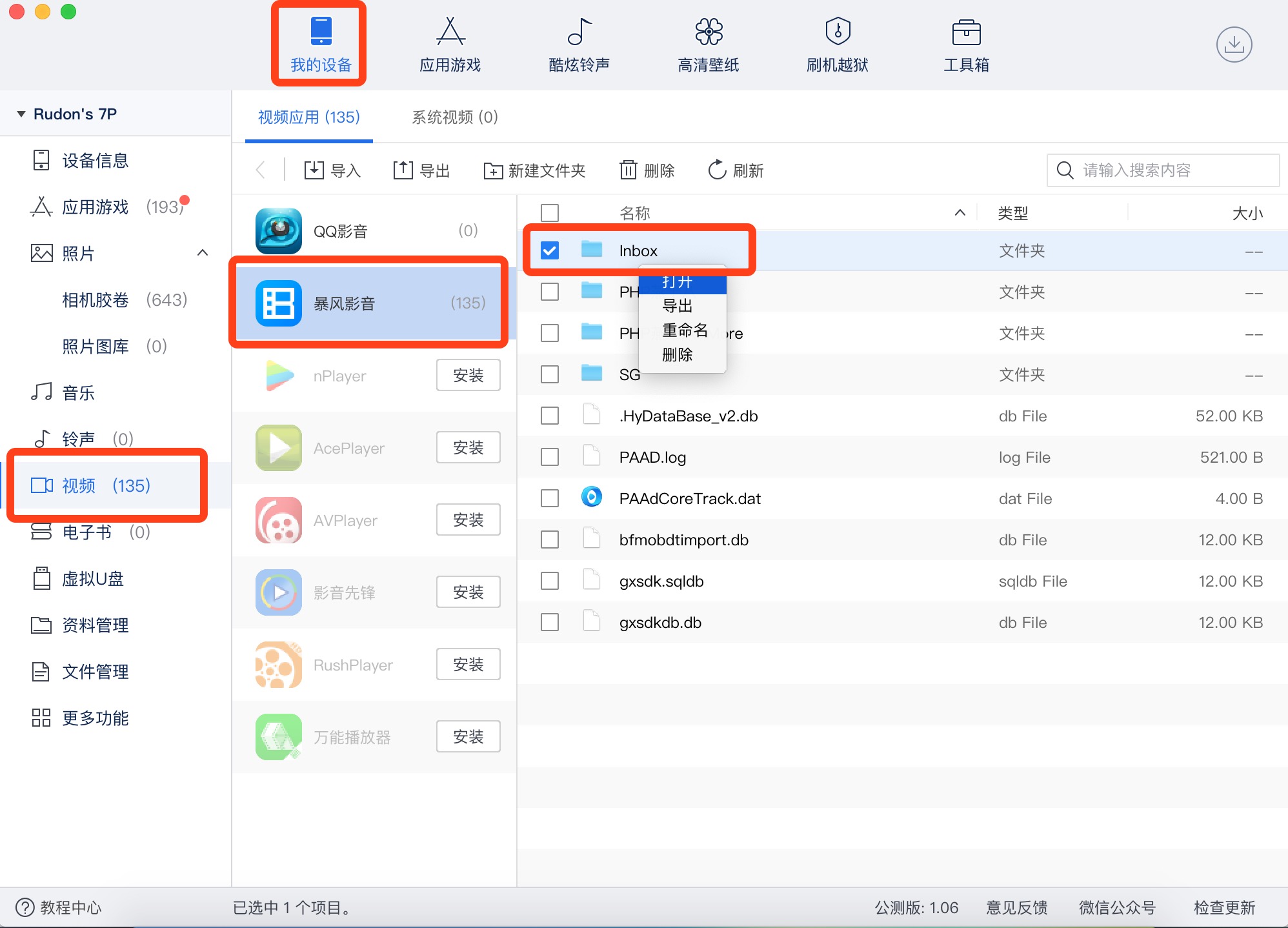Switch to the 系统视频 (0) tab
The image size is (1288, 928).
[454, 117]
